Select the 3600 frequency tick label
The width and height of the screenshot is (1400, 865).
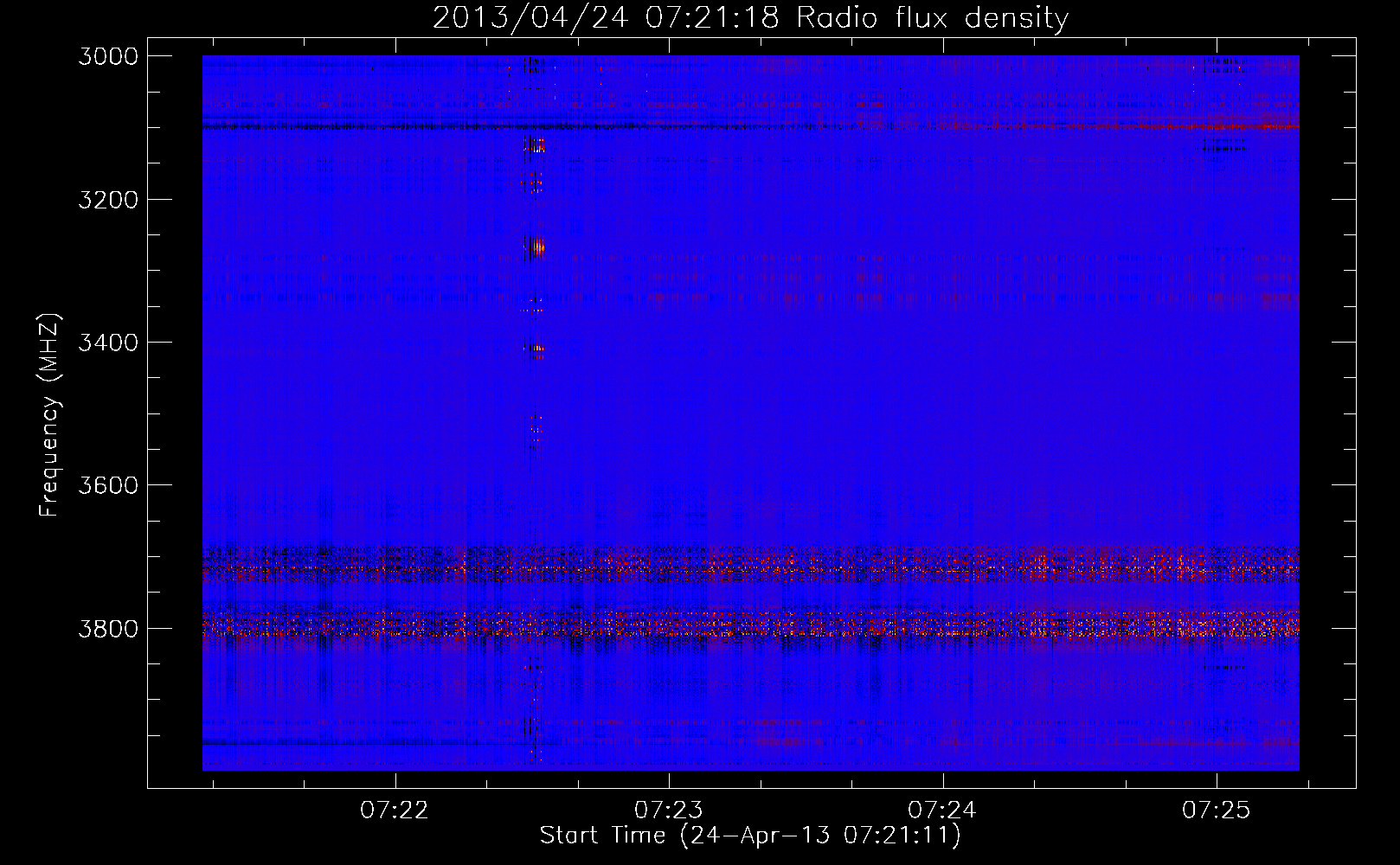(108, 485)
